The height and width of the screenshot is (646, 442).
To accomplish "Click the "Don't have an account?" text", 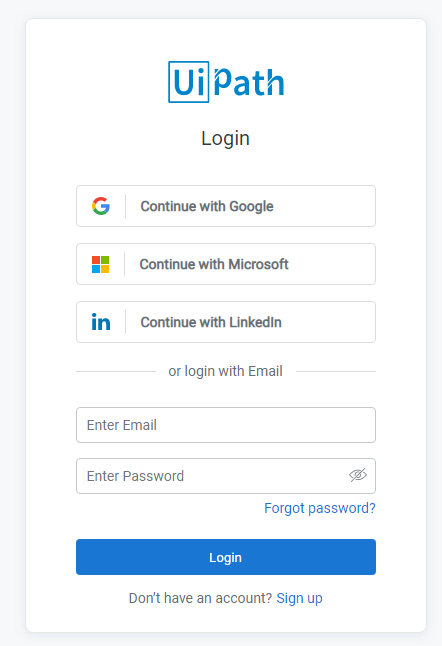I will coord(200,598).
